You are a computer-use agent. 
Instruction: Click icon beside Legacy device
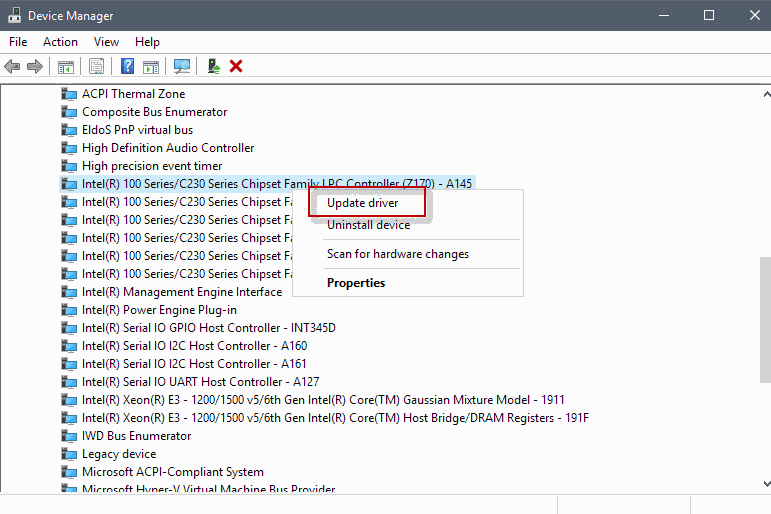[x=69, y=454]
